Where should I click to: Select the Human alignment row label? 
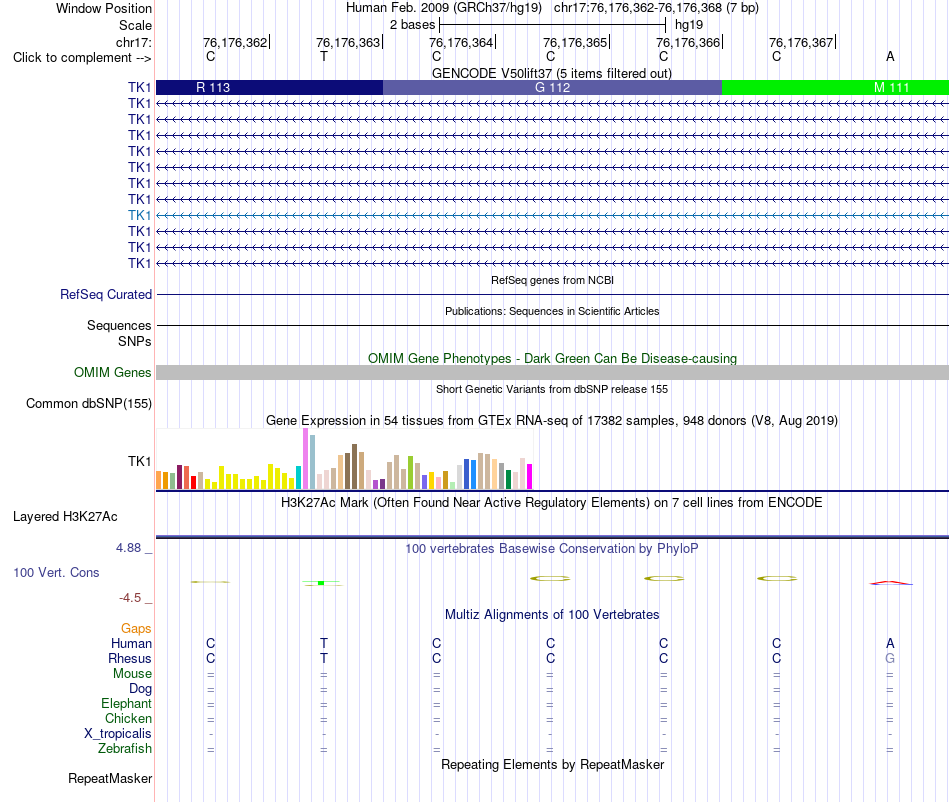coord(131,643)
